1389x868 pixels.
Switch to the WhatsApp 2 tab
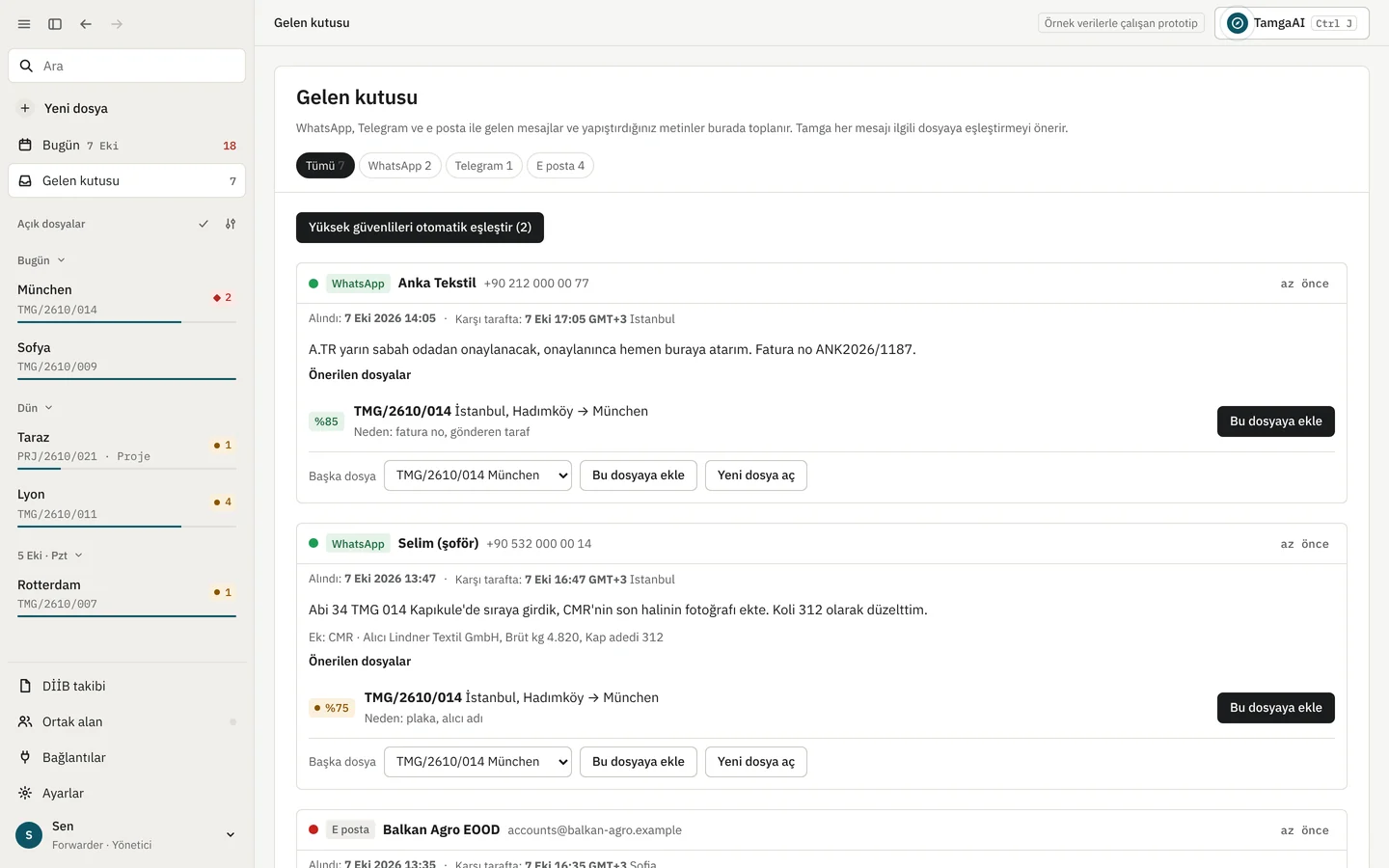coord(399,166)
